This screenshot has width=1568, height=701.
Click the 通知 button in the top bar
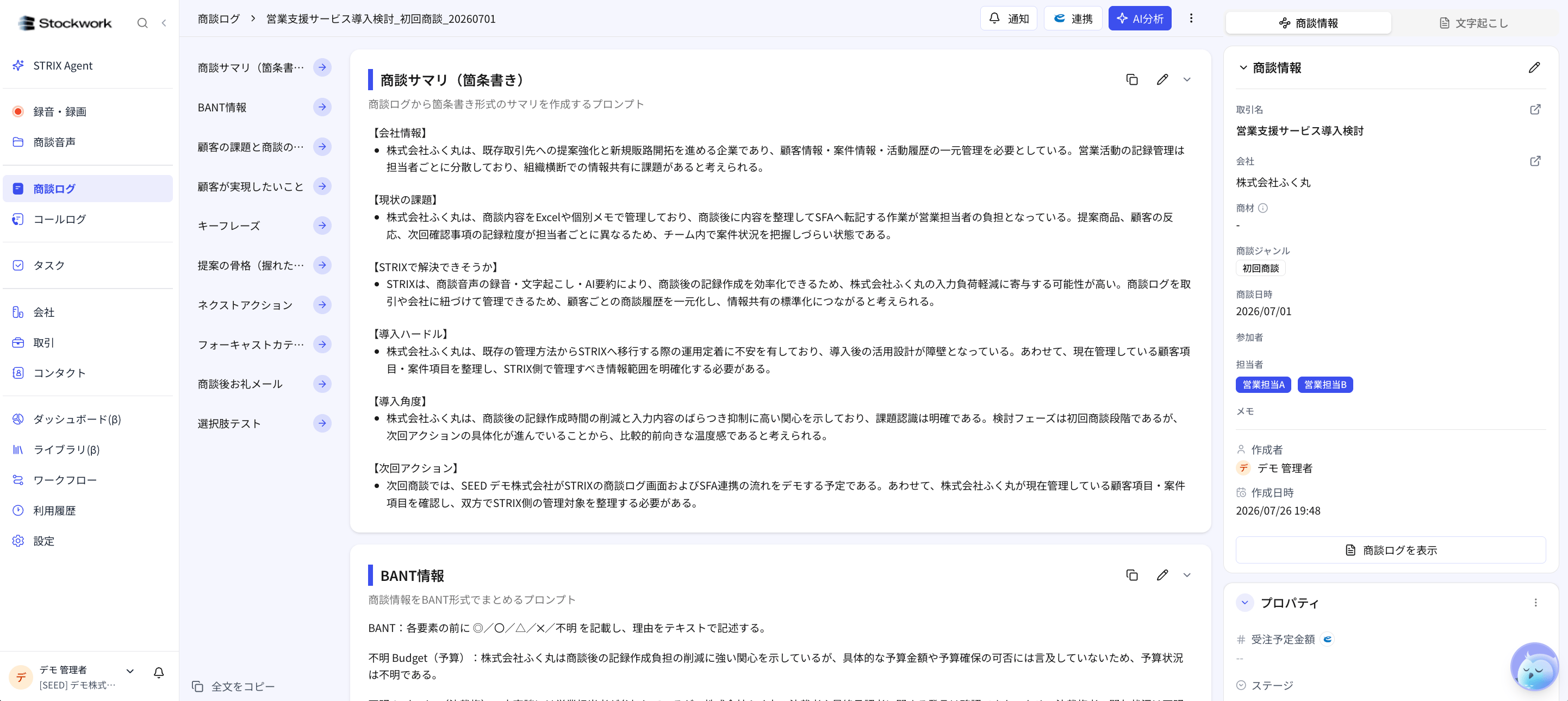click(1009, 19)
